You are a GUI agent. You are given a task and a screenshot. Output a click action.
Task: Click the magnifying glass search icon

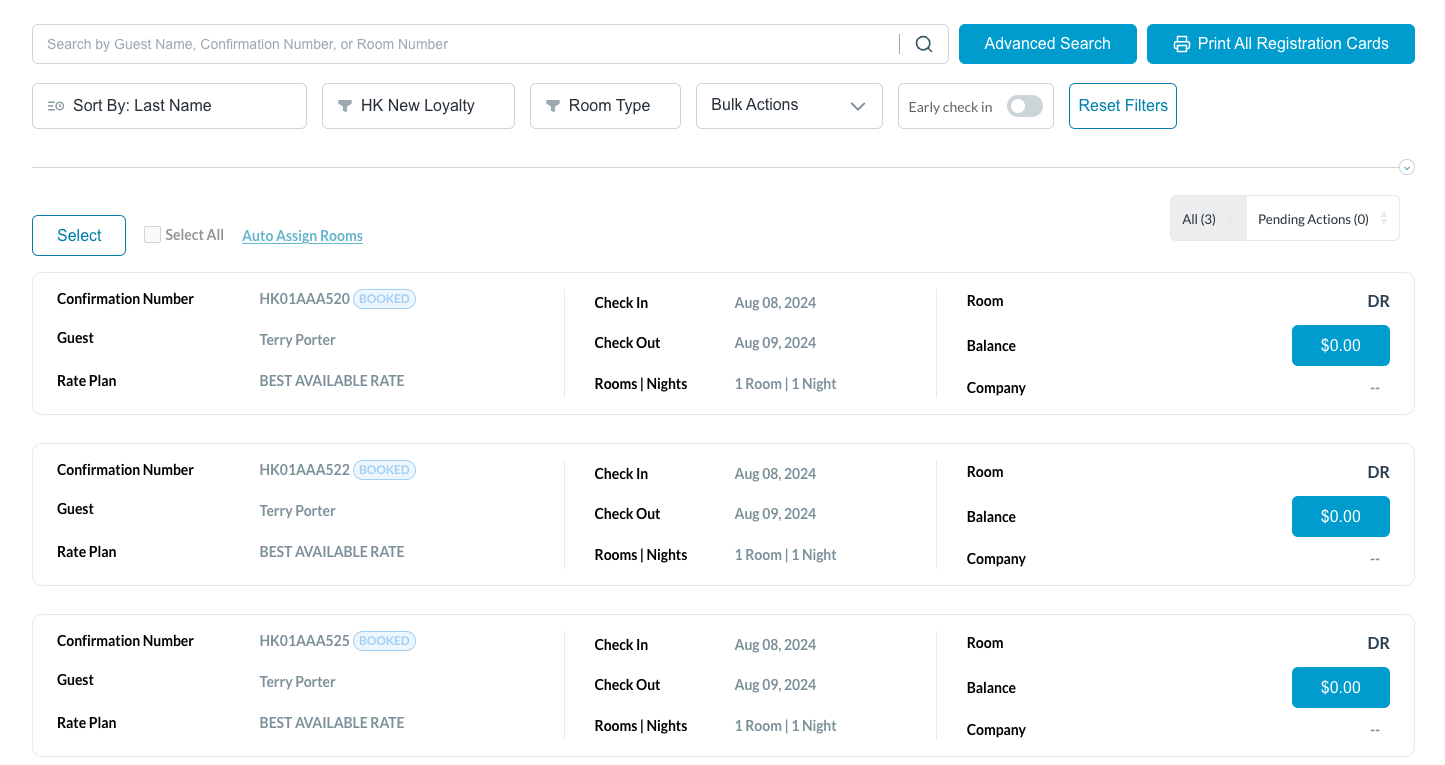click(x=924, y=44)
